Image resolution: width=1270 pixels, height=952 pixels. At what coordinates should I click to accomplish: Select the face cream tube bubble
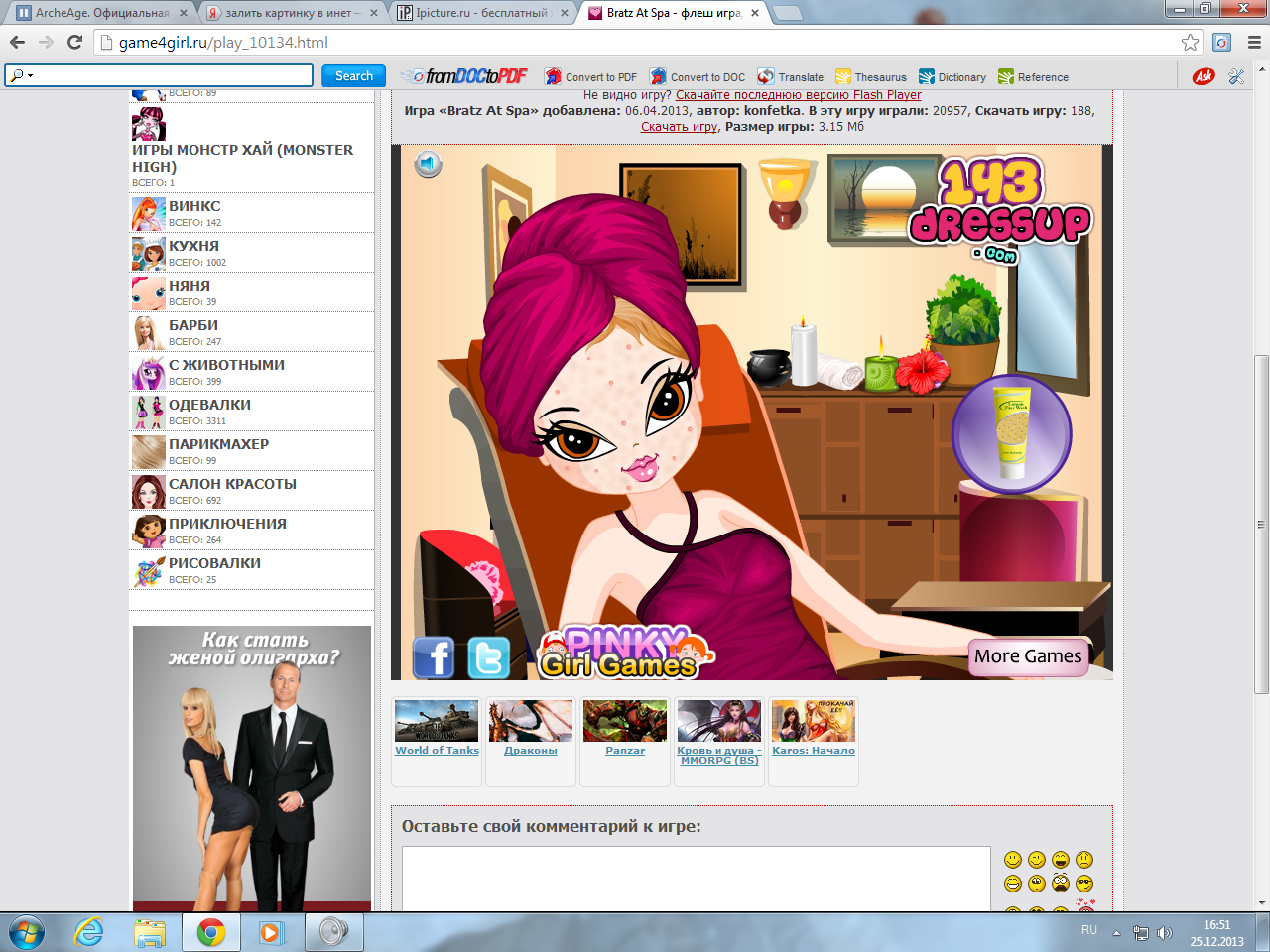coord(1011,433)
